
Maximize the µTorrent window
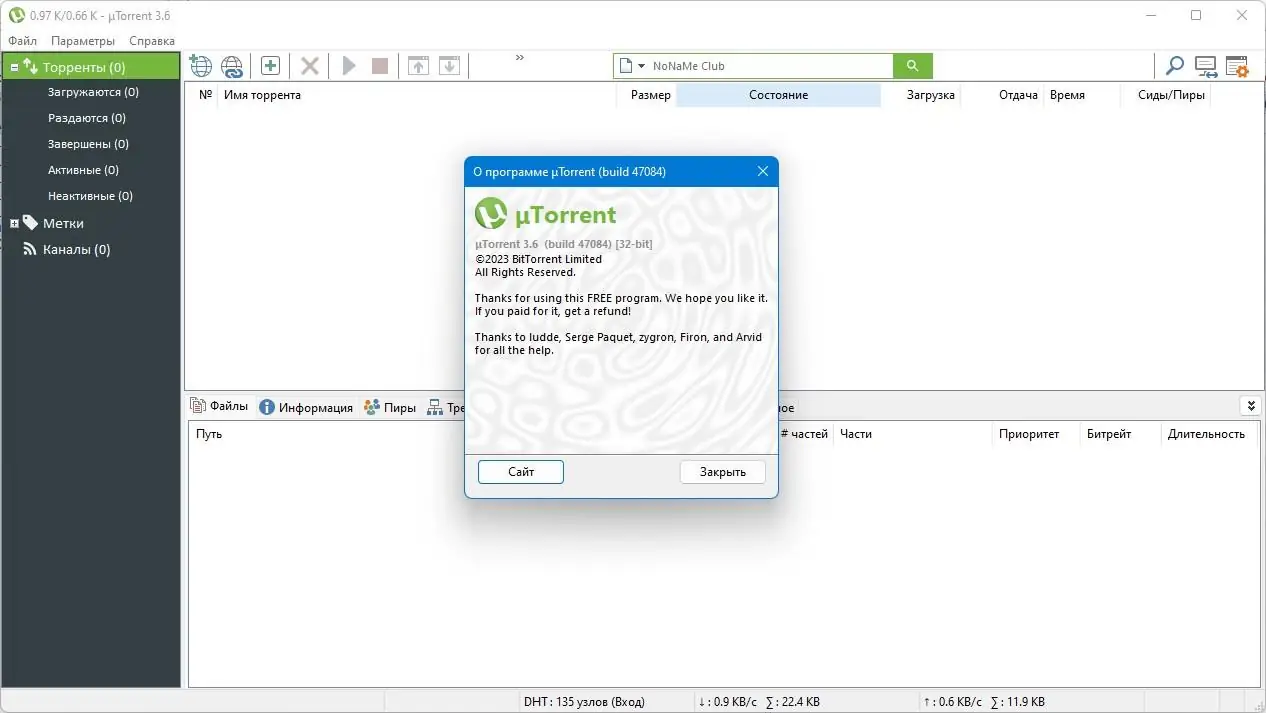[x=1196, y=15]
